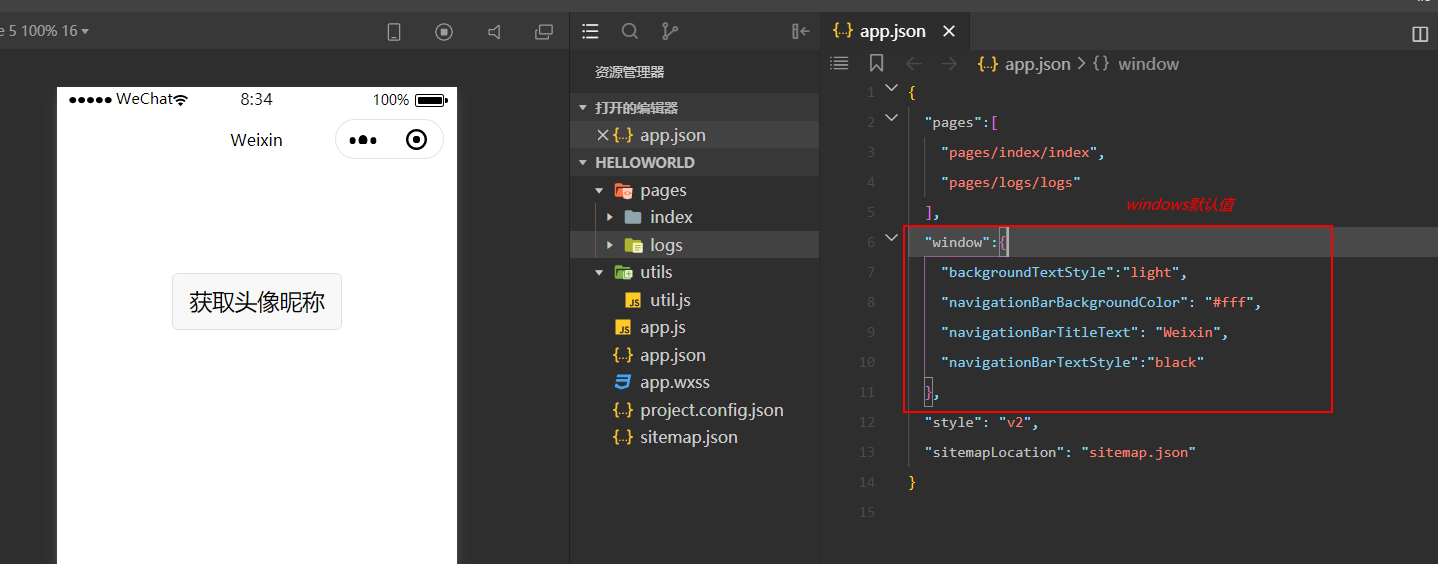Click the phone device icon in simulator toolbar
Screen dimensions: 1438x564
(394, 32)
